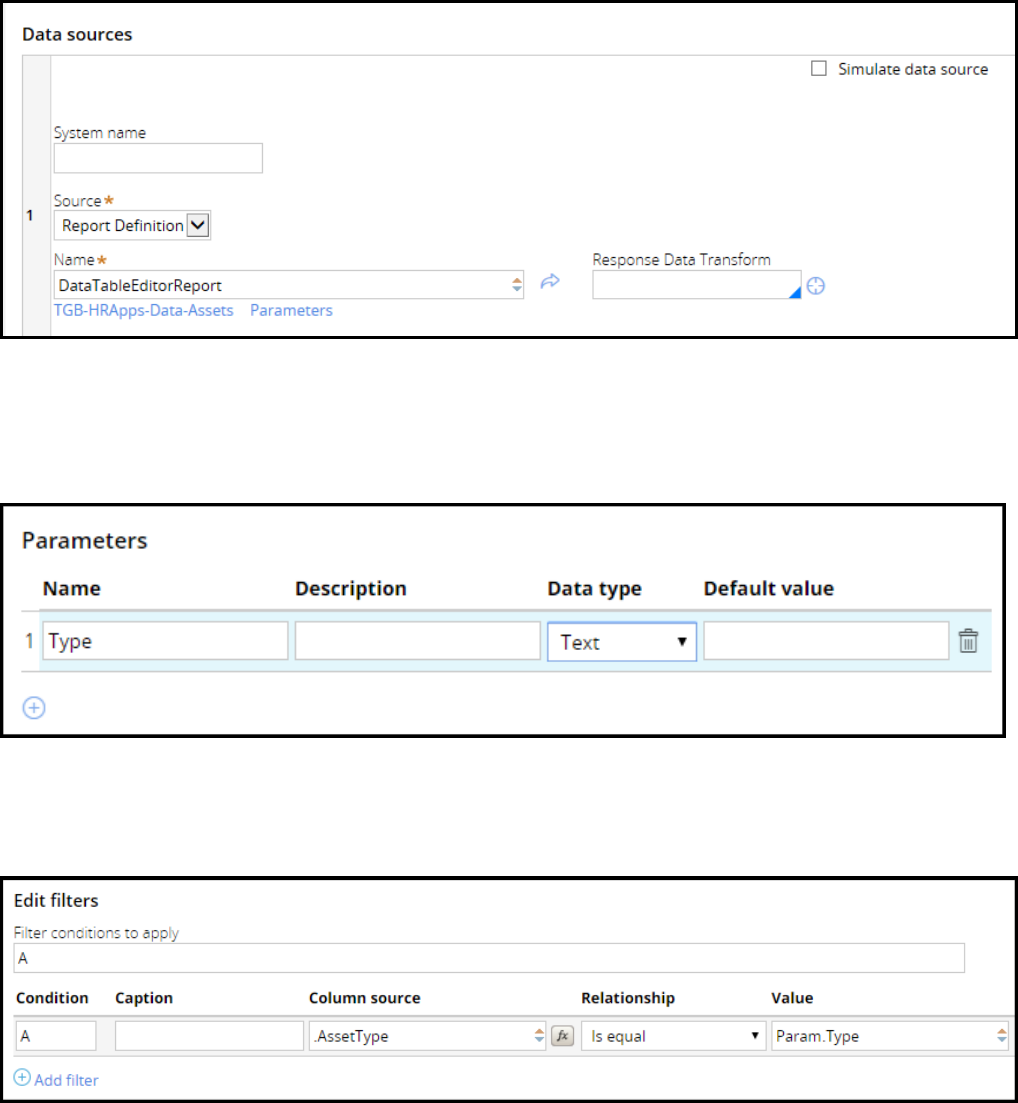Open the Relationship dropdown
Viewport: 1018px width, 1103px height.
click(673, 1037)
